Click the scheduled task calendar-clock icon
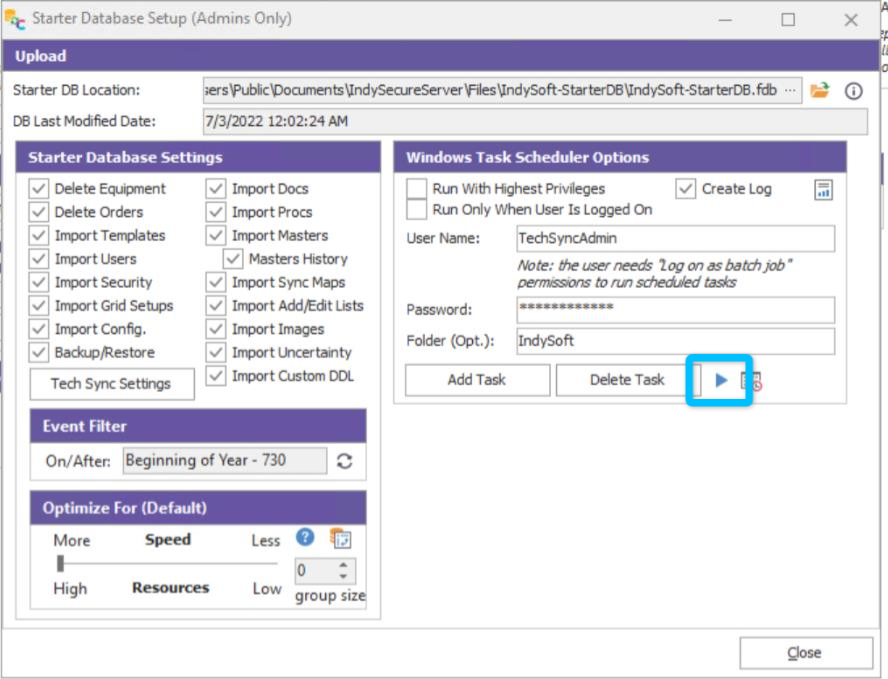The width and height of the screenshot is (888, 679). point(750,381)
